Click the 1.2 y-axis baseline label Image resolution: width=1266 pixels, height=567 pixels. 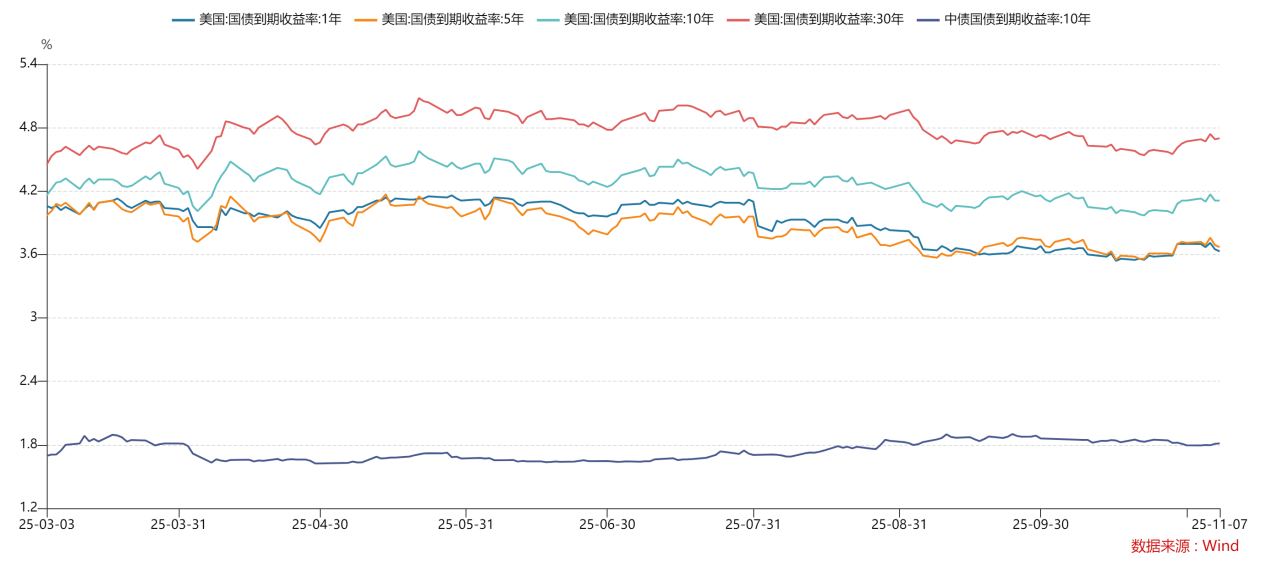point(27,508)
